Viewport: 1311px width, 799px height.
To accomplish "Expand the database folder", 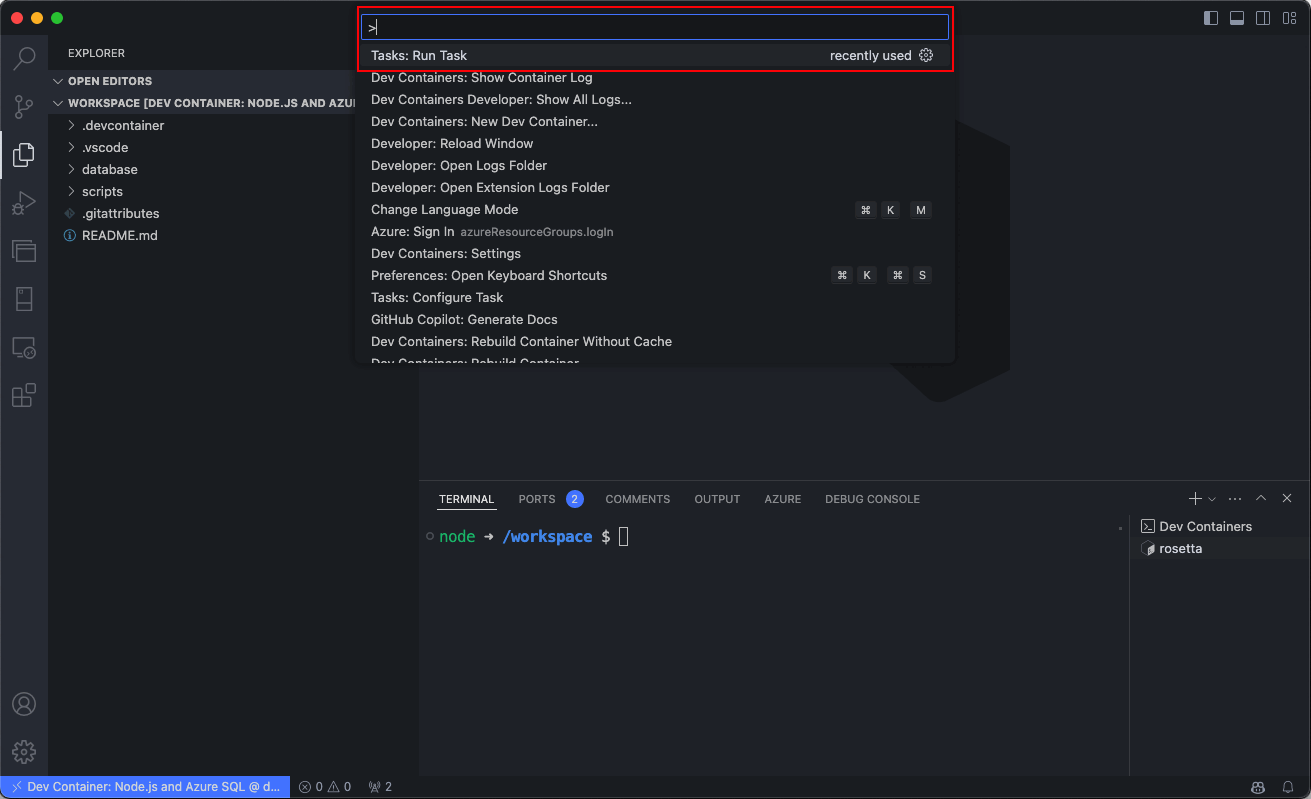I will [109, 169].
